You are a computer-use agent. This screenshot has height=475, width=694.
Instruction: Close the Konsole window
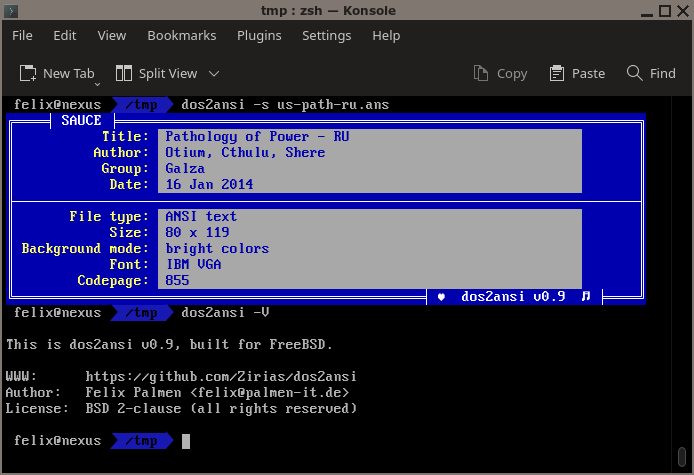683,11
